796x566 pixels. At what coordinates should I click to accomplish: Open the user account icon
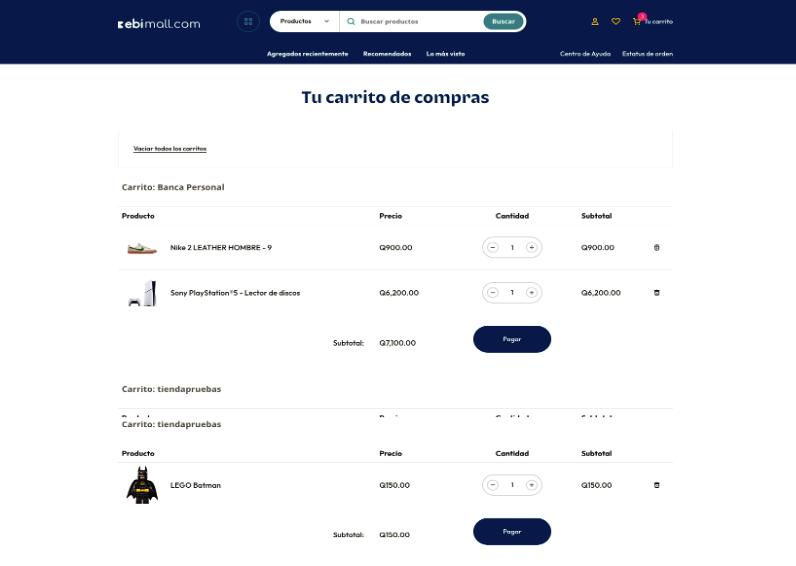[595, 22]
